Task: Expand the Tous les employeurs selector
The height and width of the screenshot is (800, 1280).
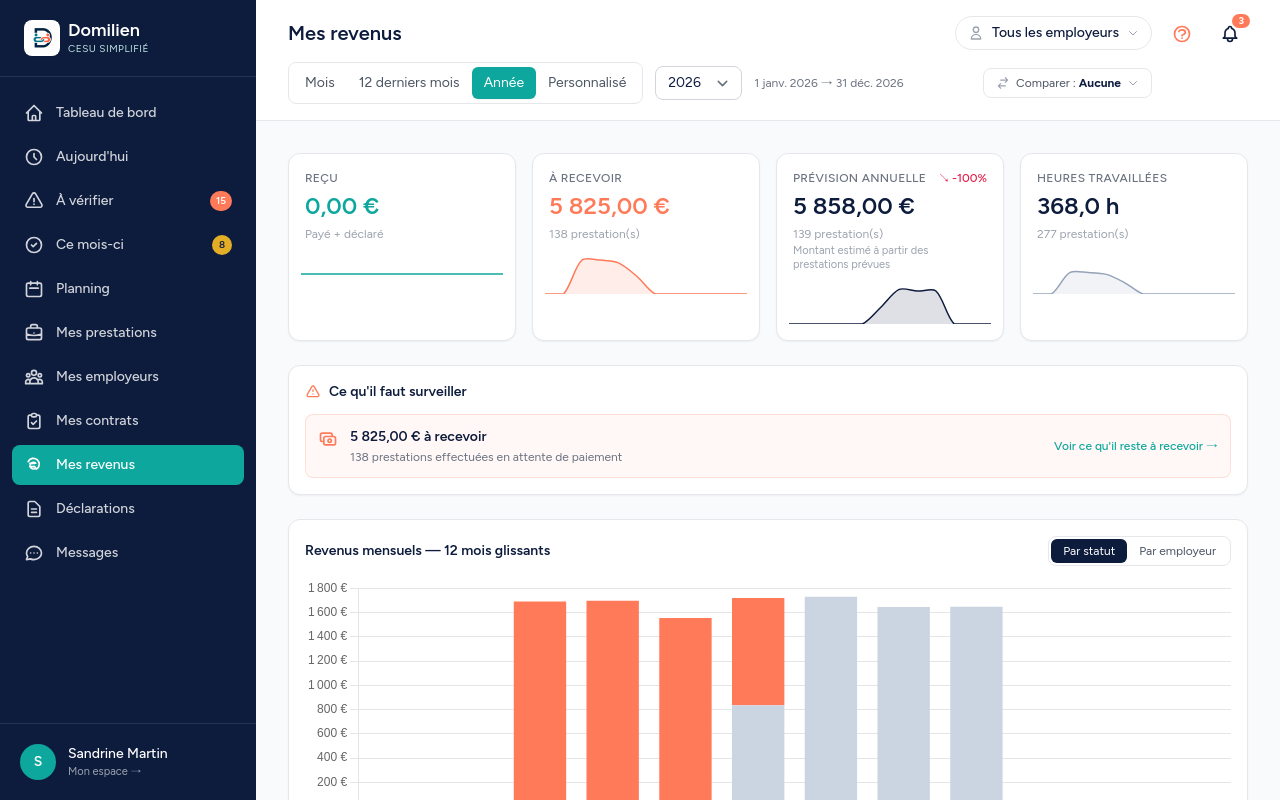Action: [1053, 33]
